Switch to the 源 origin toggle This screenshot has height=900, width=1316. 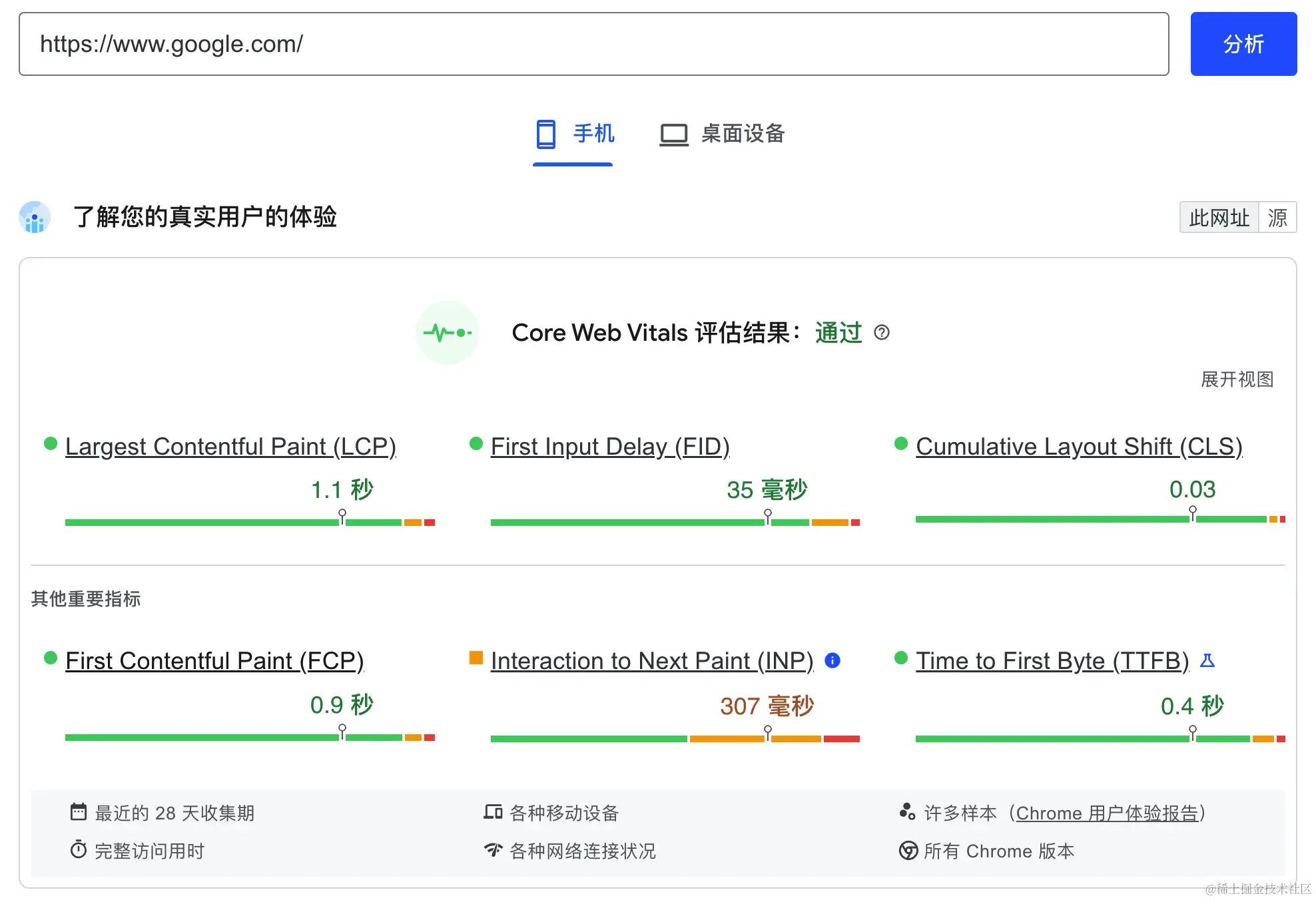(x=1277, y=218)
